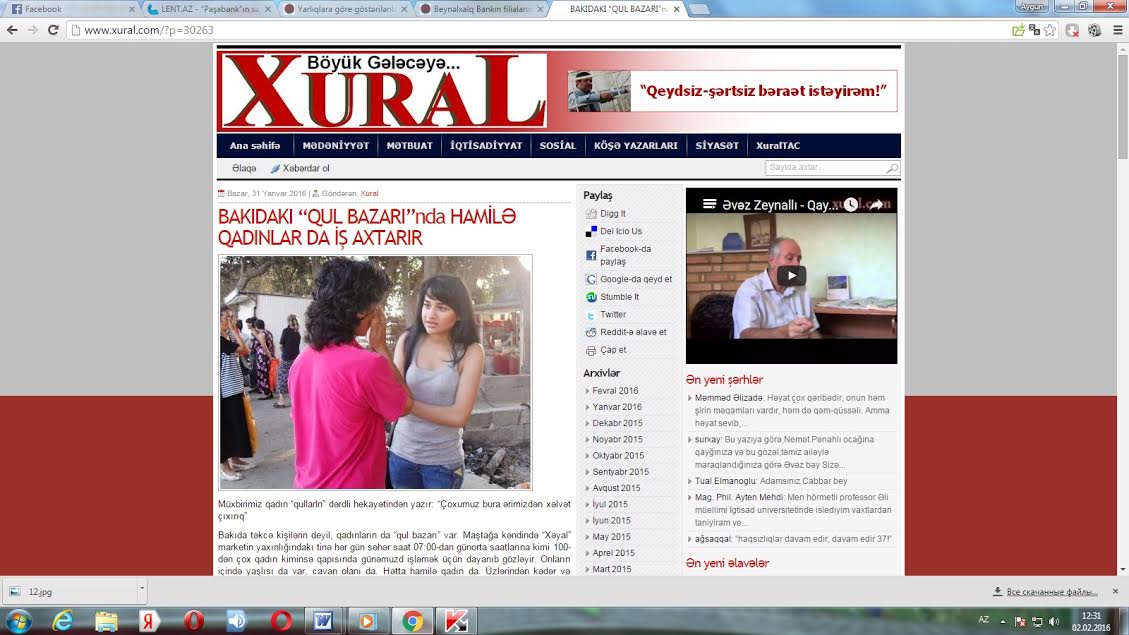Click the article photo of two women
Viewport: 1129px width, 635px height.
point(375,372)
